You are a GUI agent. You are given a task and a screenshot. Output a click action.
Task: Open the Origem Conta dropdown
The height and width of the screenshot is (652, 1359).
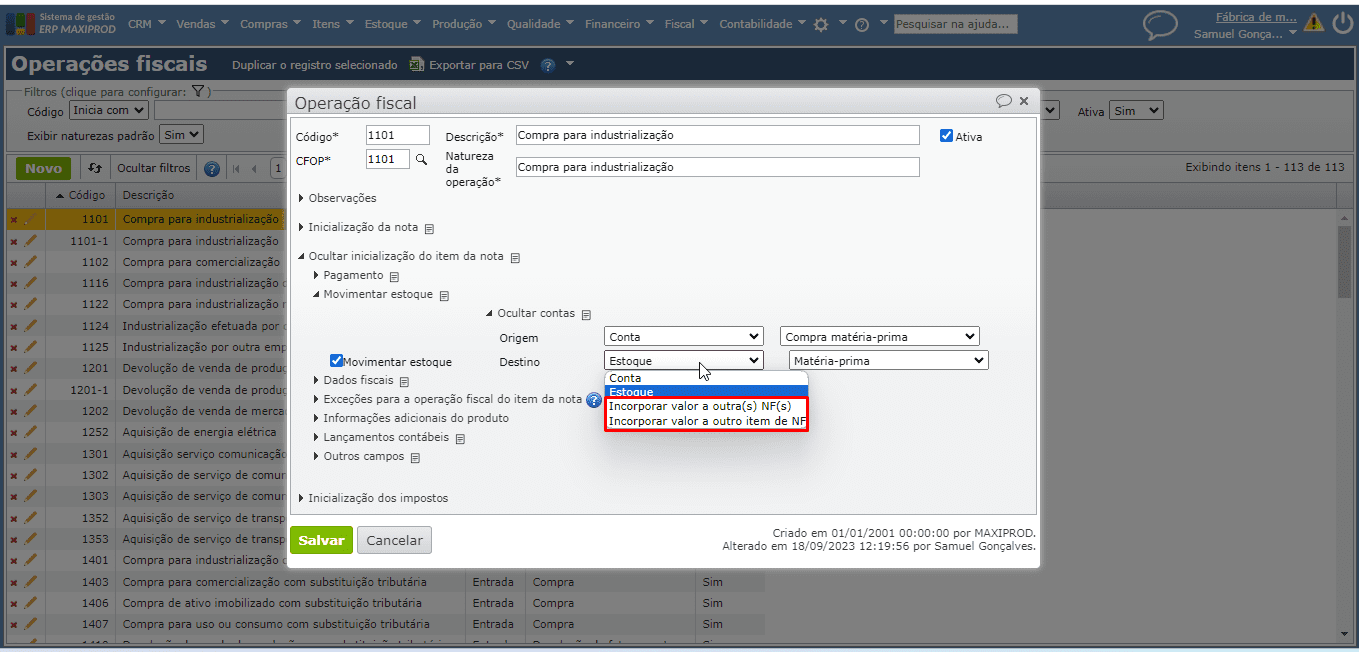click(684, 337)
